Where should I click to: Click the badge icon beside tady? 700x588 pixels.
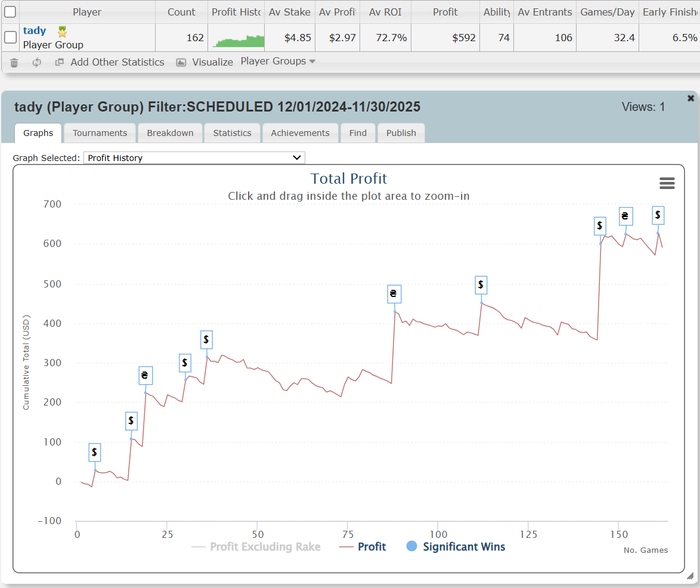62,31
